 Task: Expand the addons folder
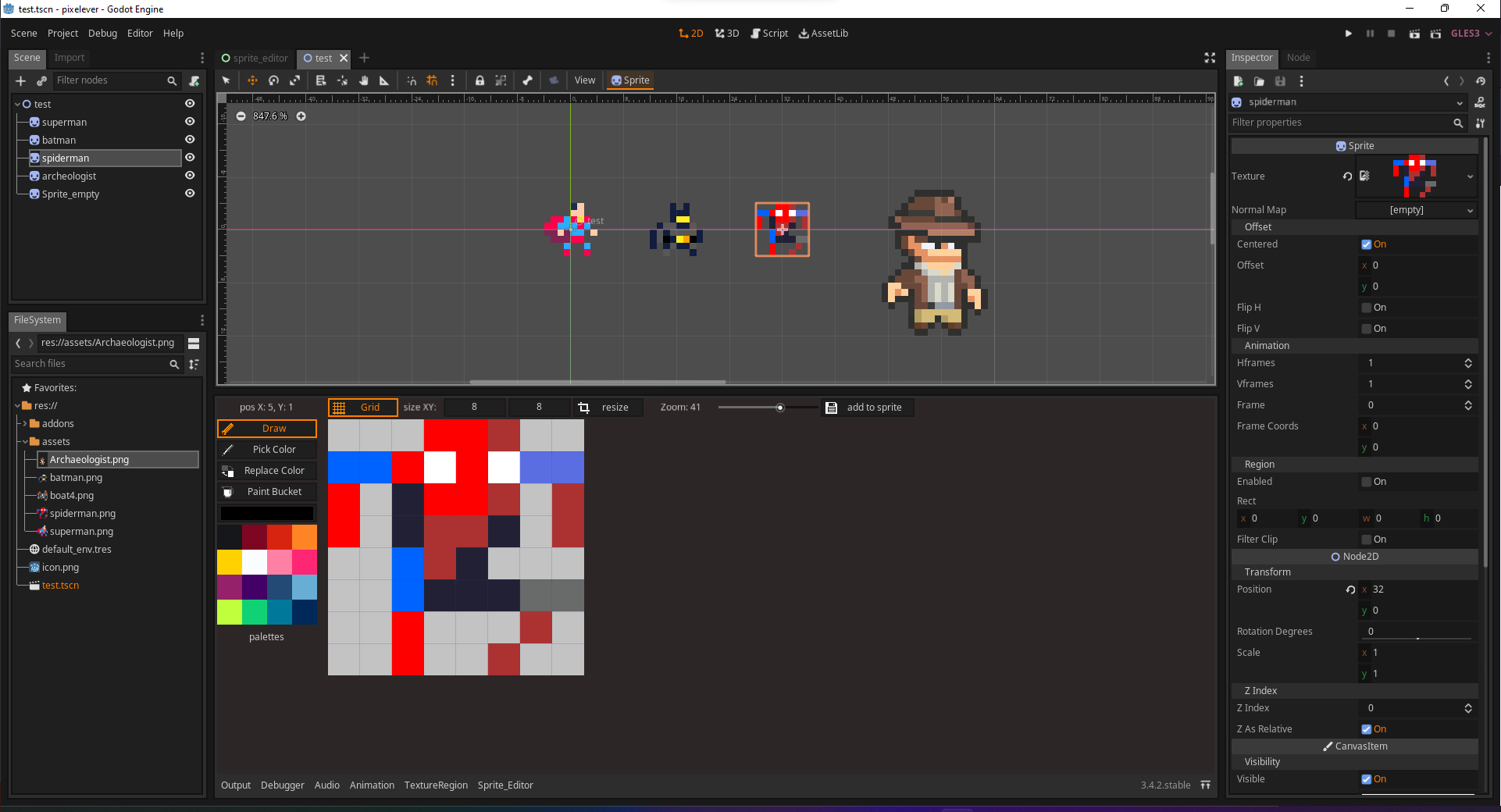point(24,424)
